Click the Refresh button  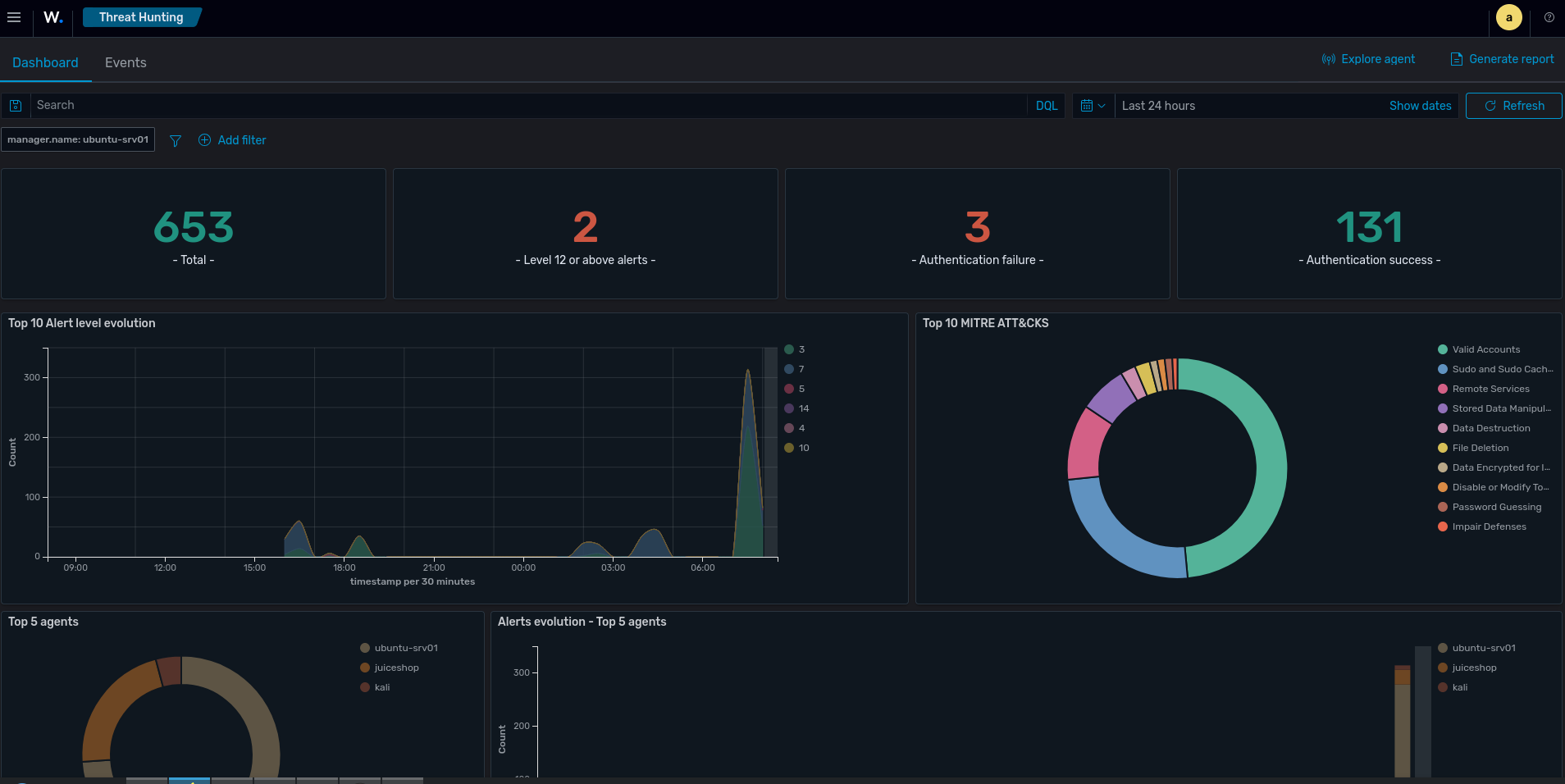coord(1514,106)
